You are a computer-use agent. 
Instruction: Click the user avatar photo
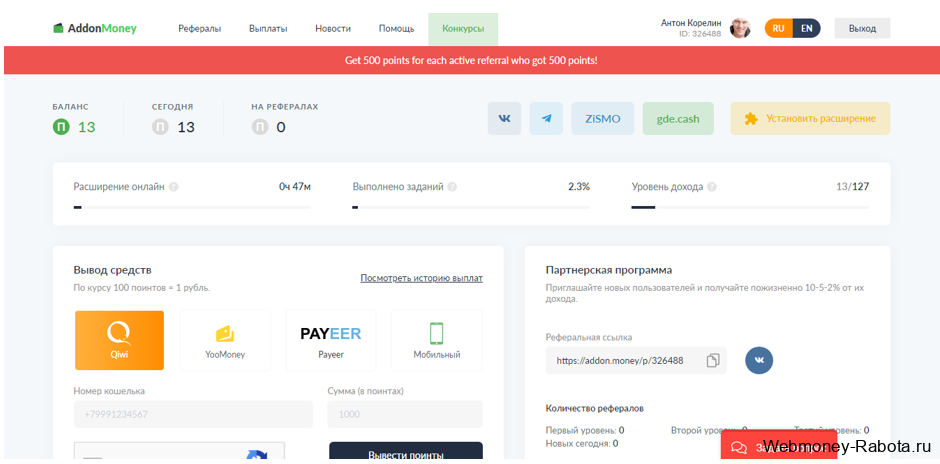pos(740,28)
